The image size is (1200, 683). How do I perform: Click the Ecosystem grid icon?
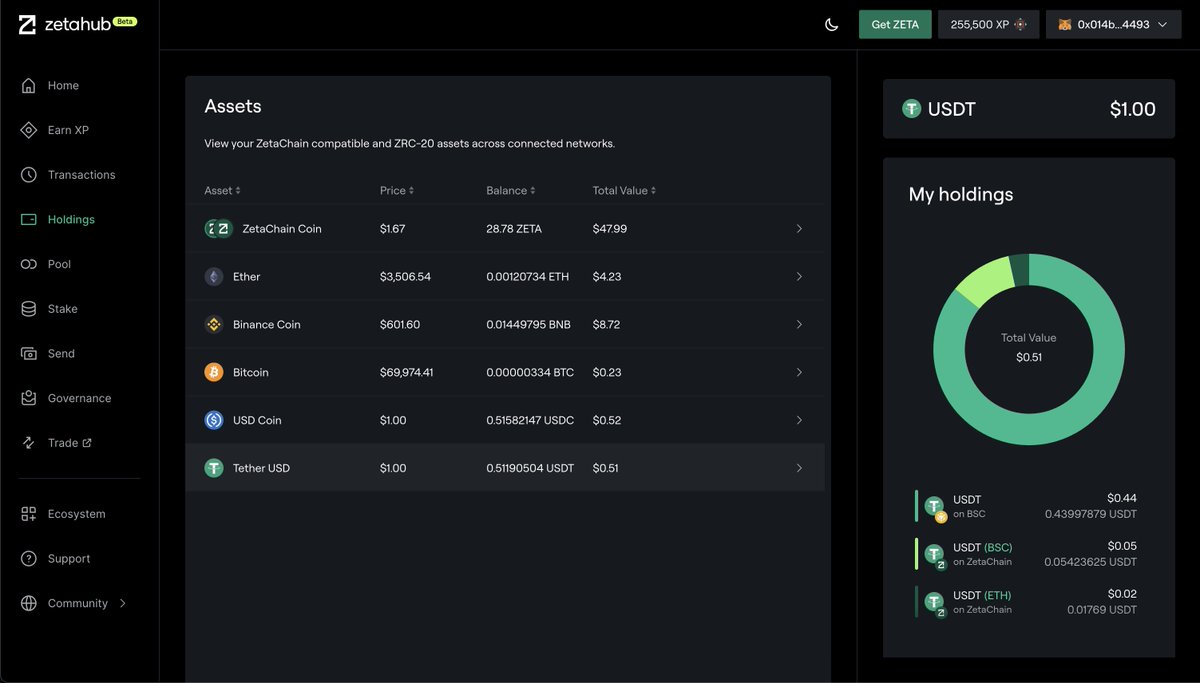coord(29,514)
